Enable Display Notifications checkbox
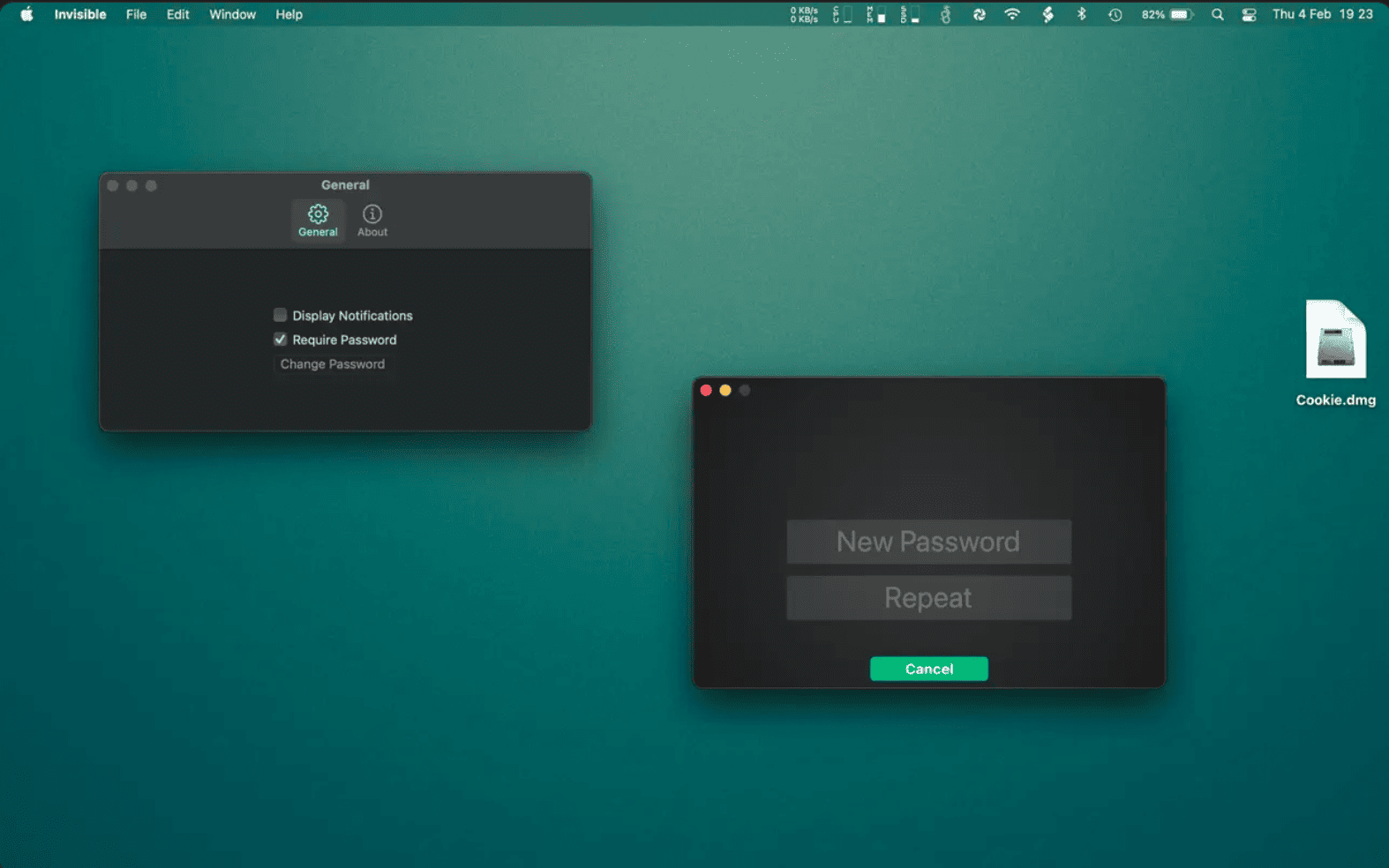The width and height of the screenshot is (1389, 868). tap(280, 315)
